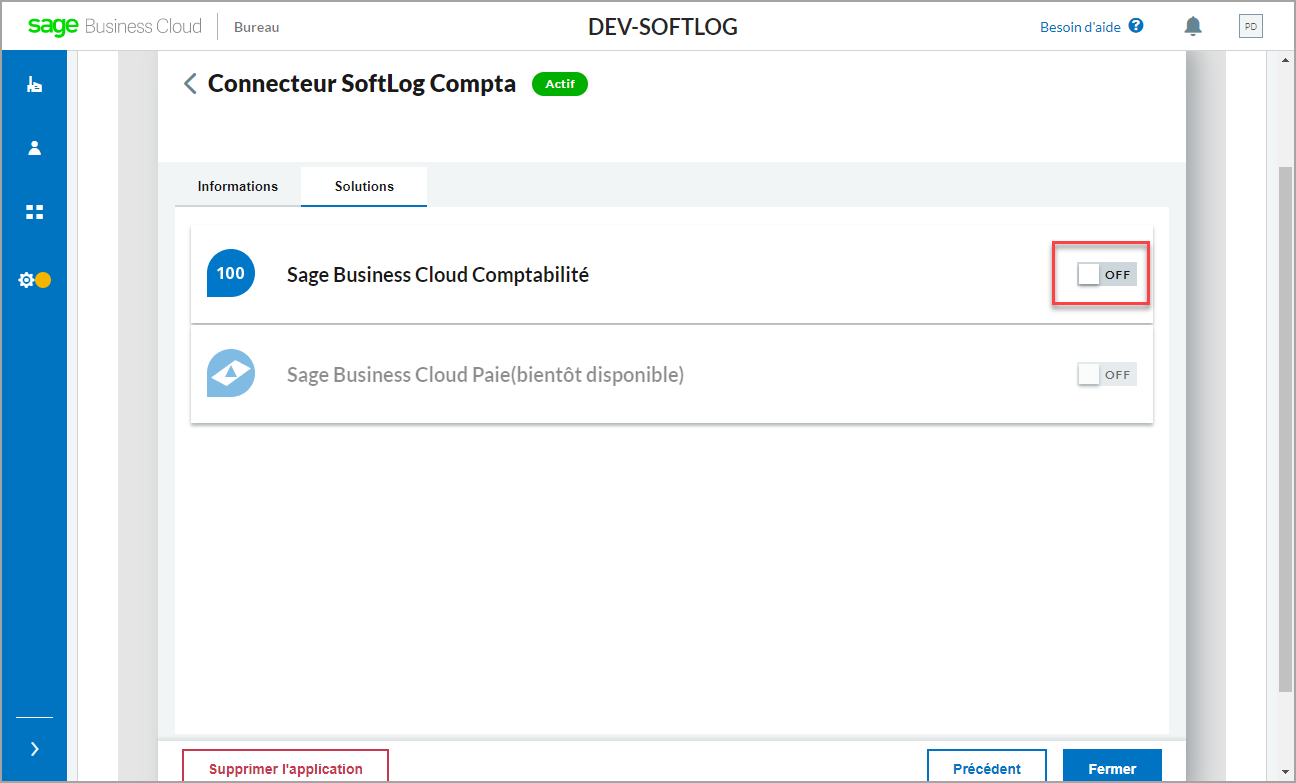Click the Connecteur SoftLog Compta heading
The height and width of the screenshot is (783, 1296).
[362, 84]
